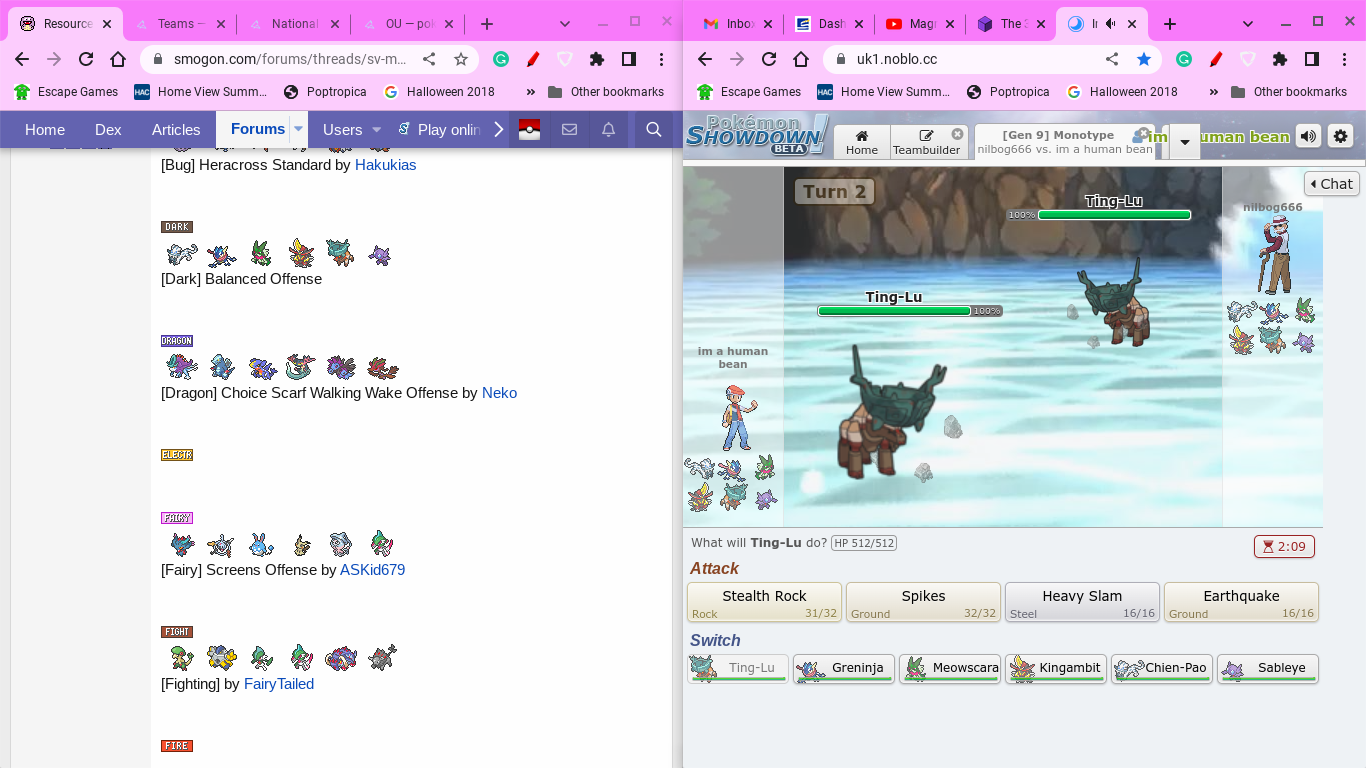Toggle side panel in noblo.cc window
1366x768 pixels.
click(x=1312, y=59)
